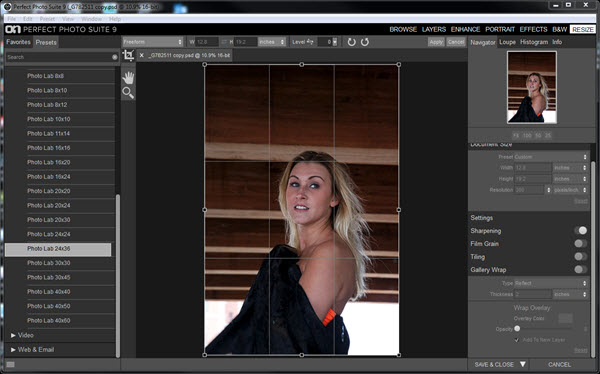Click into the preset Search field
This screenshot has height=374, width=600.
[x=59, y=57]
